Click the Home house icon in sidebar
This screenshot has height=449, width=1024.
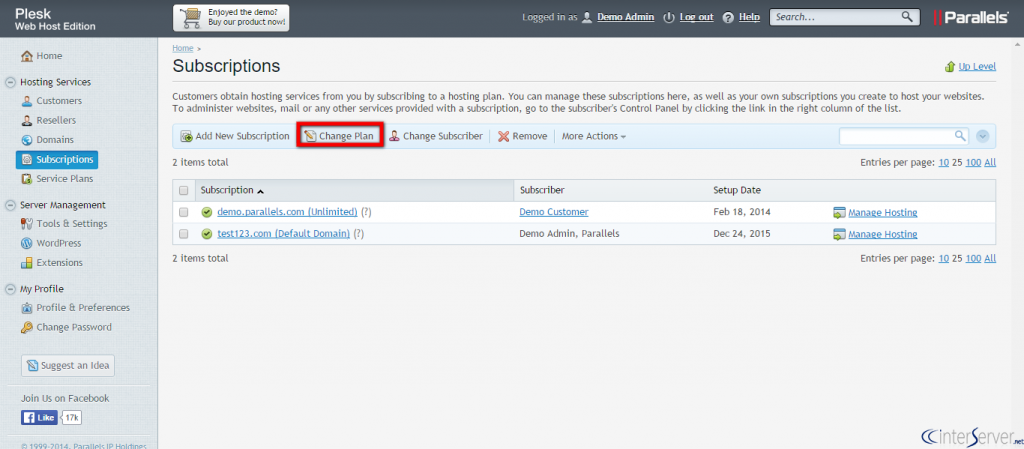click(x=27, y=56)
